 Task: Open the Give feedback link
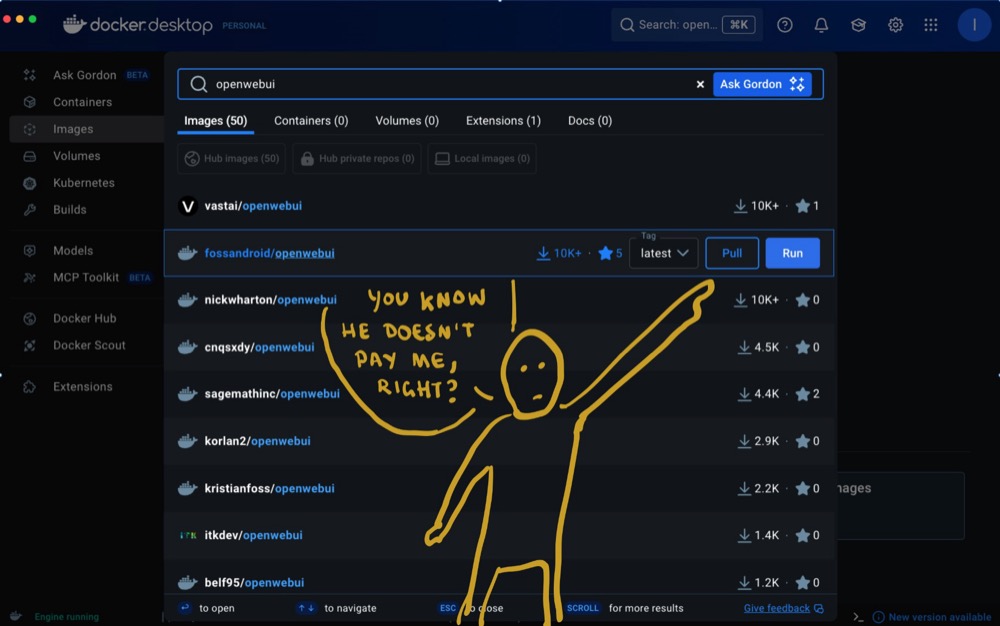click(x=778, y=607)
